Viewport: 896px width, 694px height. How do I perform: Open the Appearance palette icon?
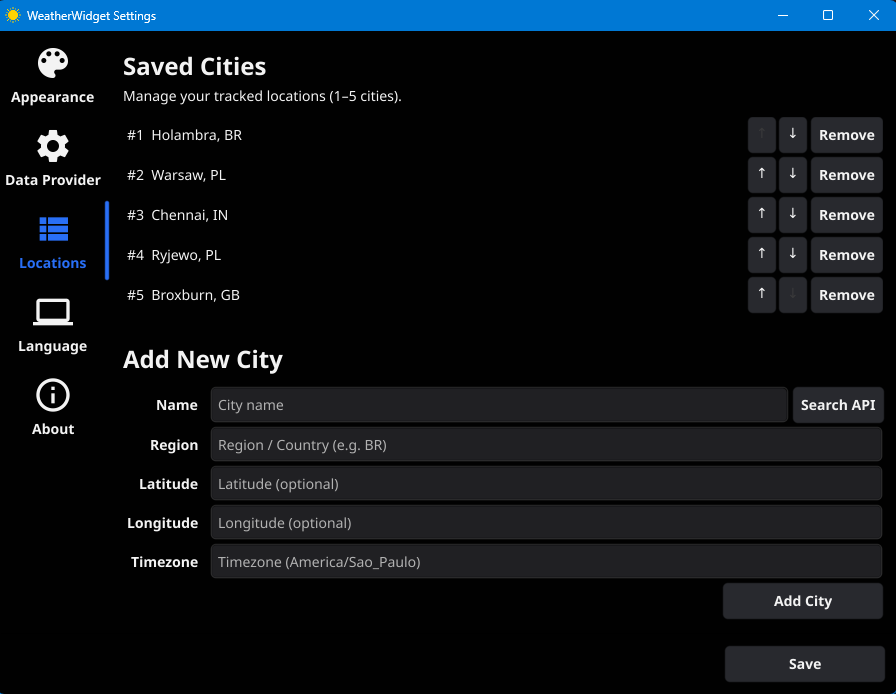(x=53, y=62)
